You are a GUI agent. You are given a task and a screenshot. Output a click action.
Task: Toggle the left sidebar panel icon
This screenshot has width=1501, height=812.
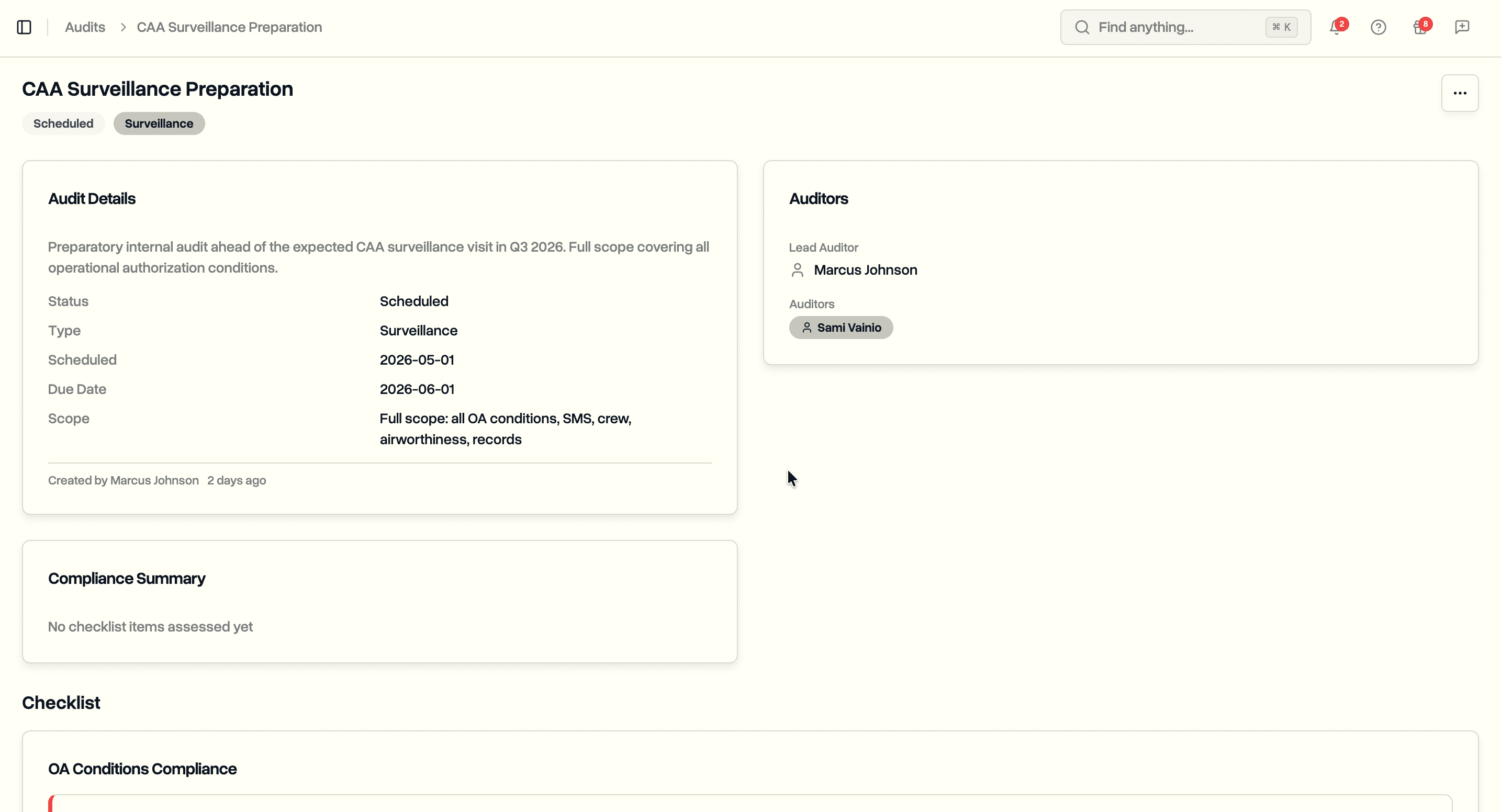[24, 26]
